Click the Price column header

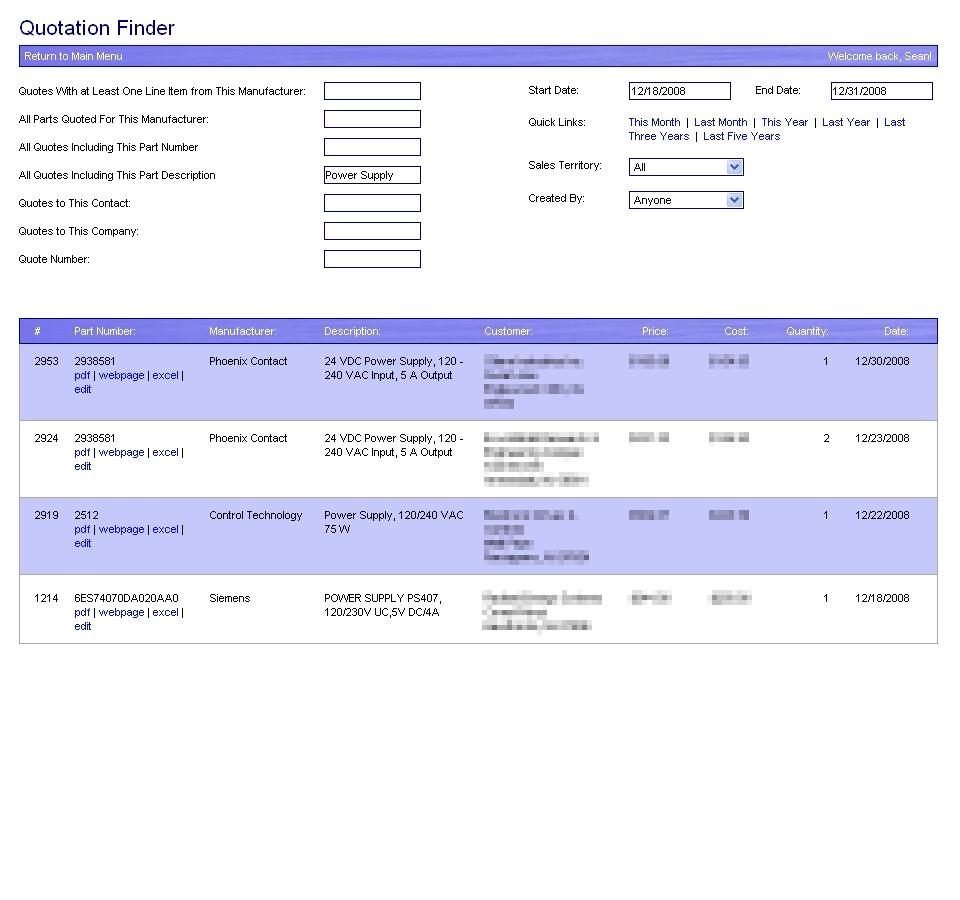pyautogui.click(x=655, y=331)
